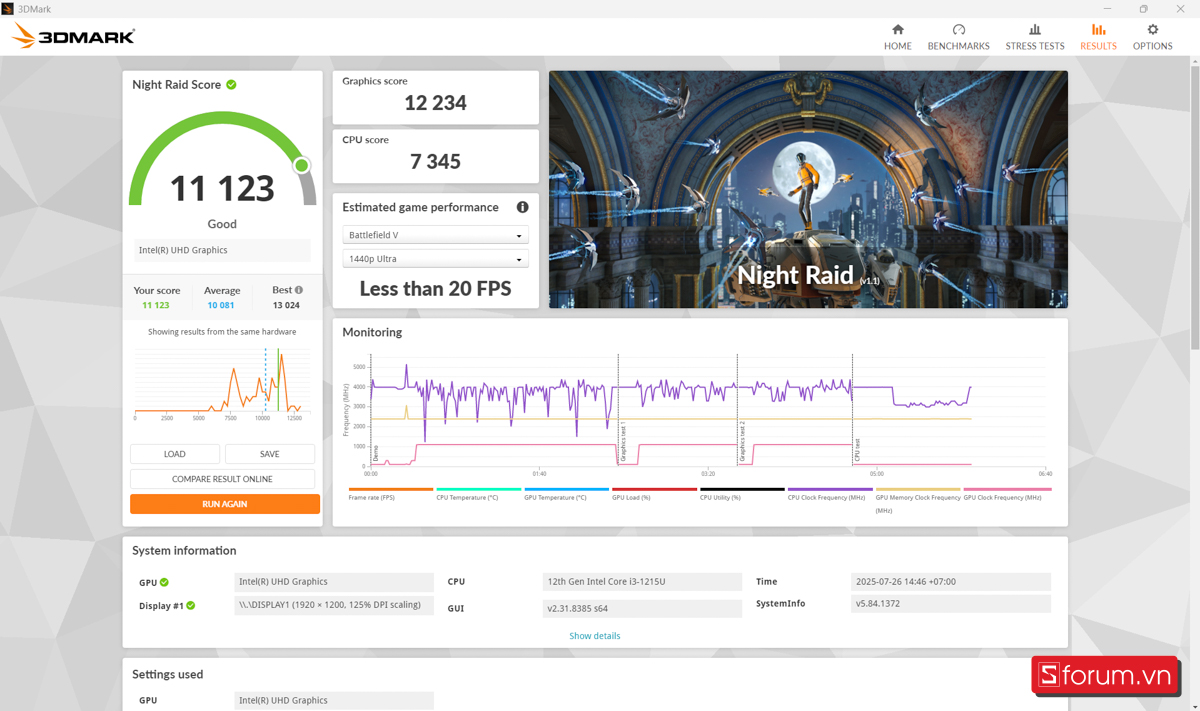
Task: Click the green check beside Display #1
Action: tap(191, 605)
